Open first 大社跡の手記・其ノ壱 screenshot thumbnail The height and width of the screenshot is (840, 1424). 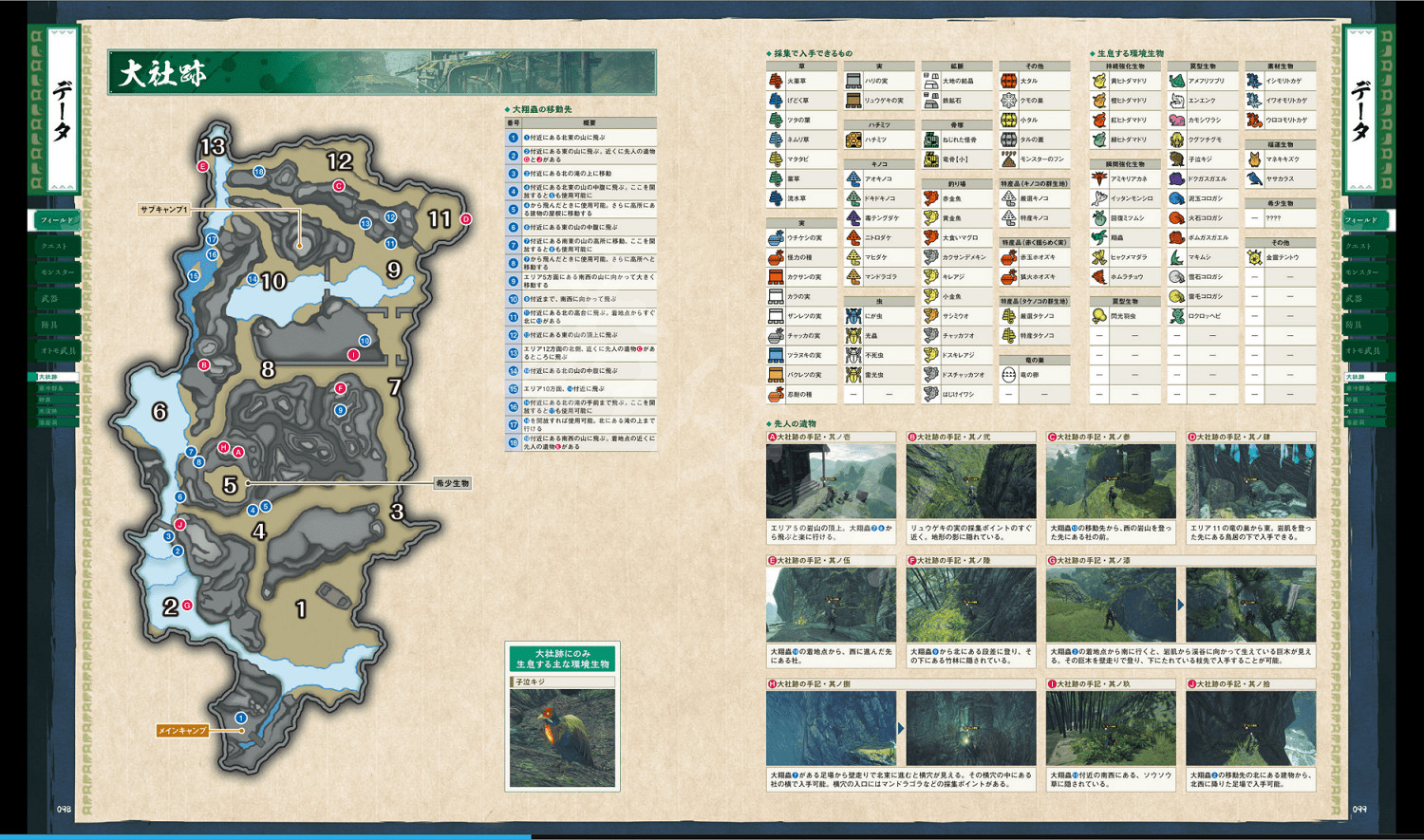coord(831,481)
